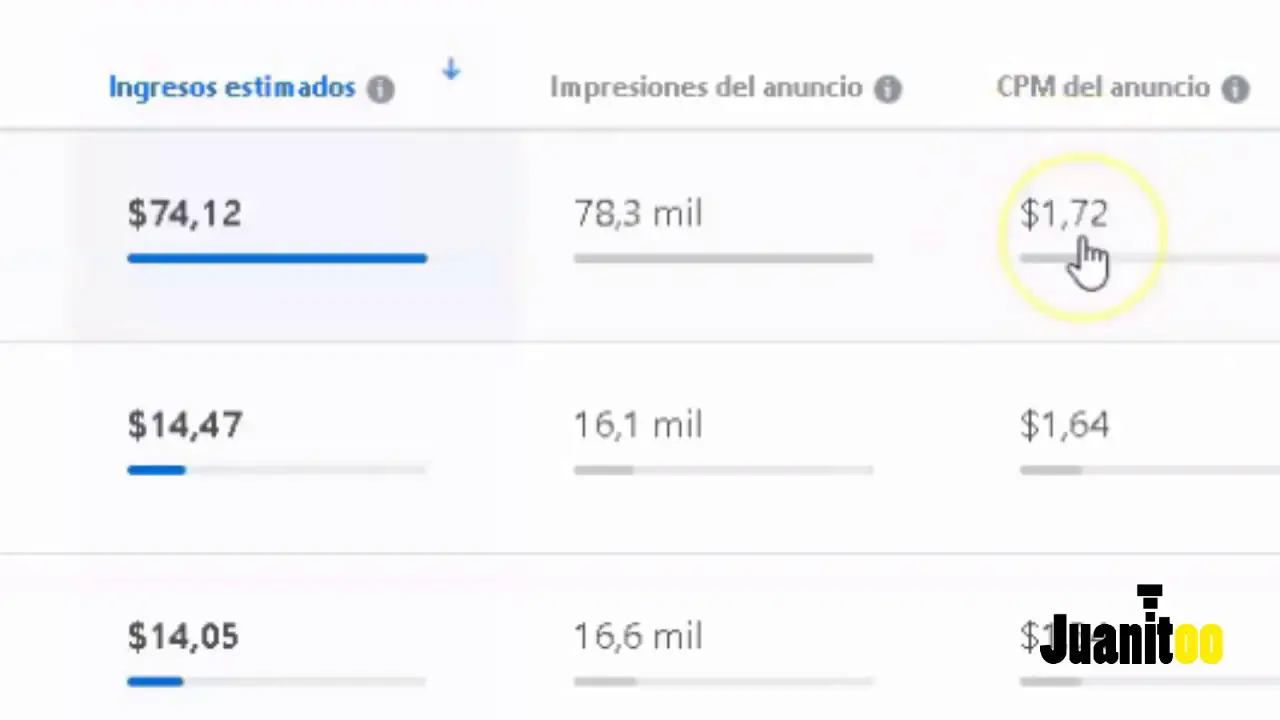Select the $74,12 estimated revenue value
Image resolution: width=1280 pixels, height=720 pixels.
(184, 214)
